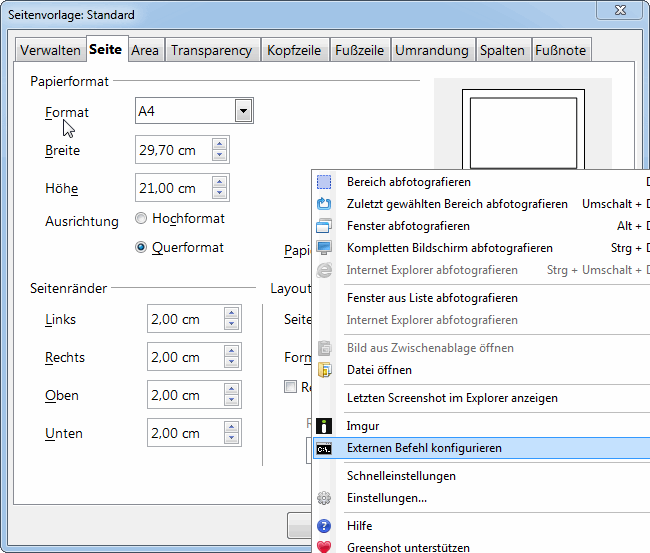Viewport: 650px width, 553px height.
Task: Decrease the Unten margin value
Action: click(231, 438)
